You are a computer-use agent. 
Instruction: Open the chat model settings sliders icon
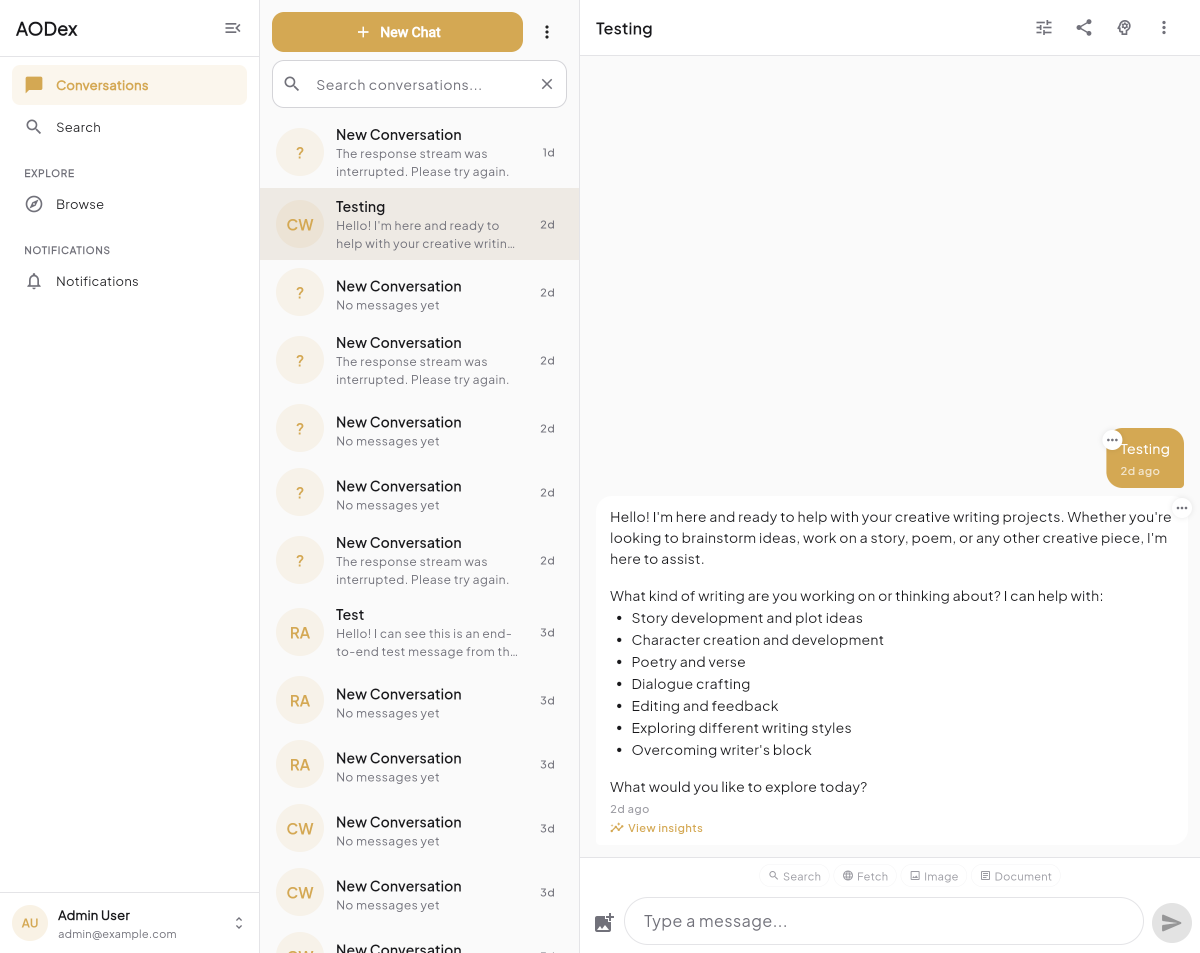[x=1044, y=28]
